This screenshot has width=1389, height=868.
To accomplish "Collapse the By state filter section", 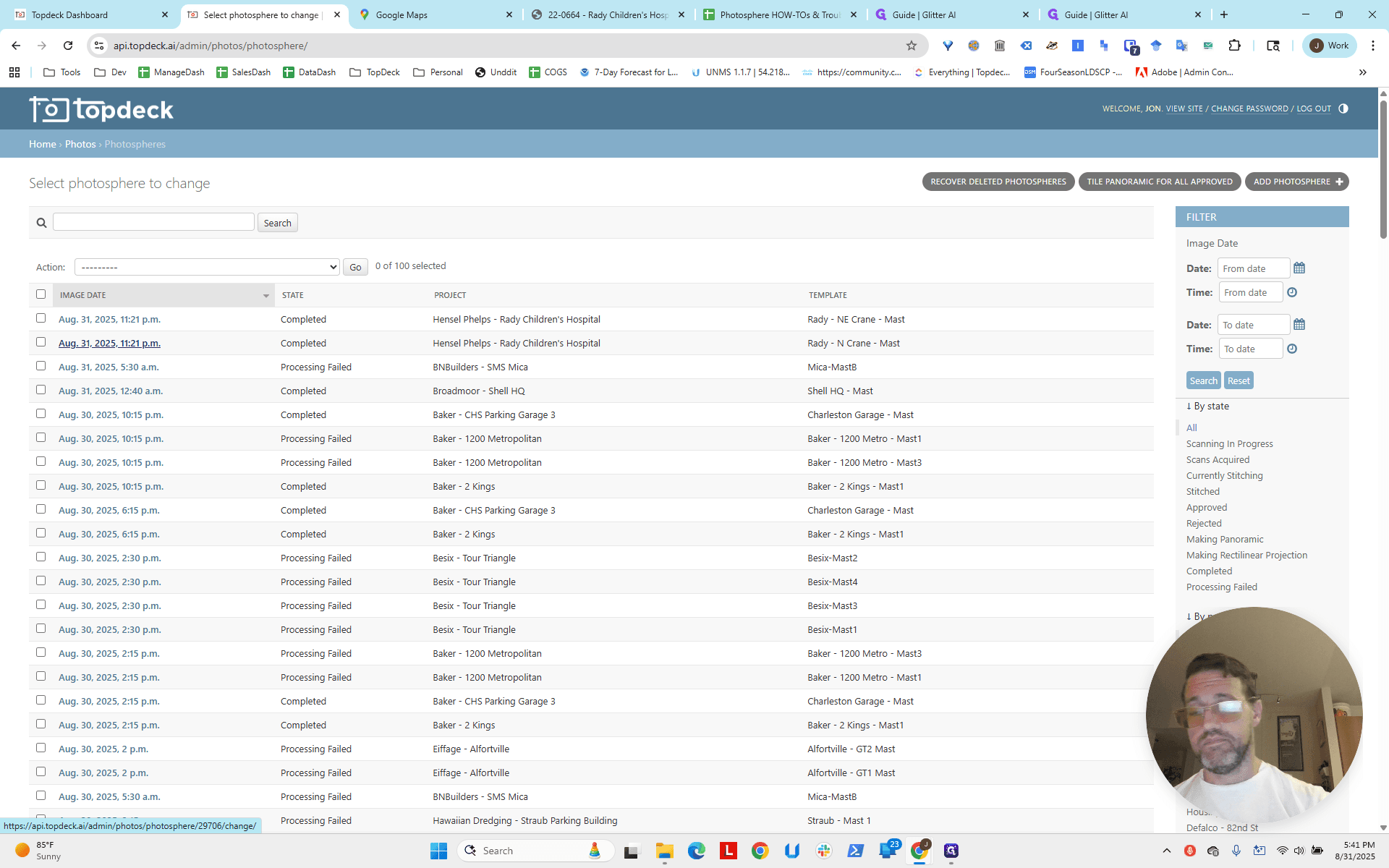I will pyautogui.click(x=1207, y=406).
